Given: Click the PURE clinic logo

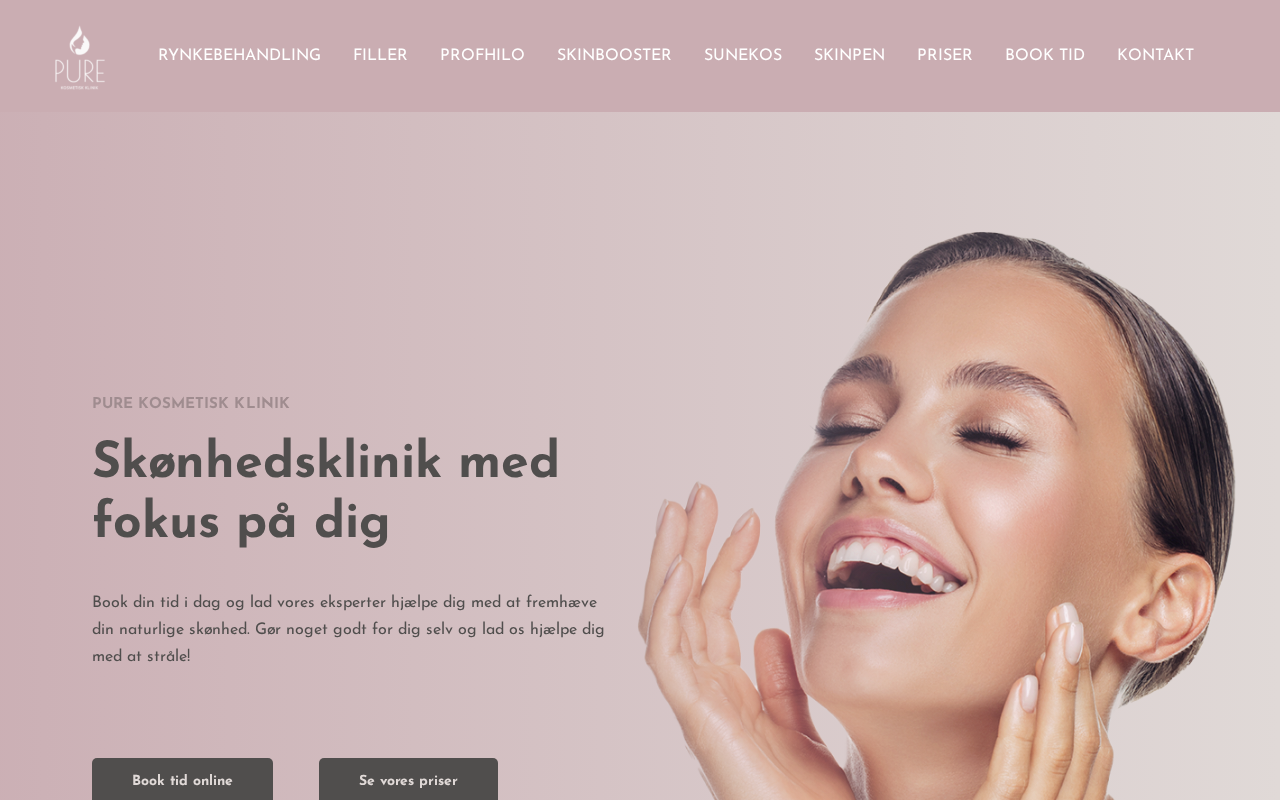Looking at the screenshot, I should tap(80, 57).
